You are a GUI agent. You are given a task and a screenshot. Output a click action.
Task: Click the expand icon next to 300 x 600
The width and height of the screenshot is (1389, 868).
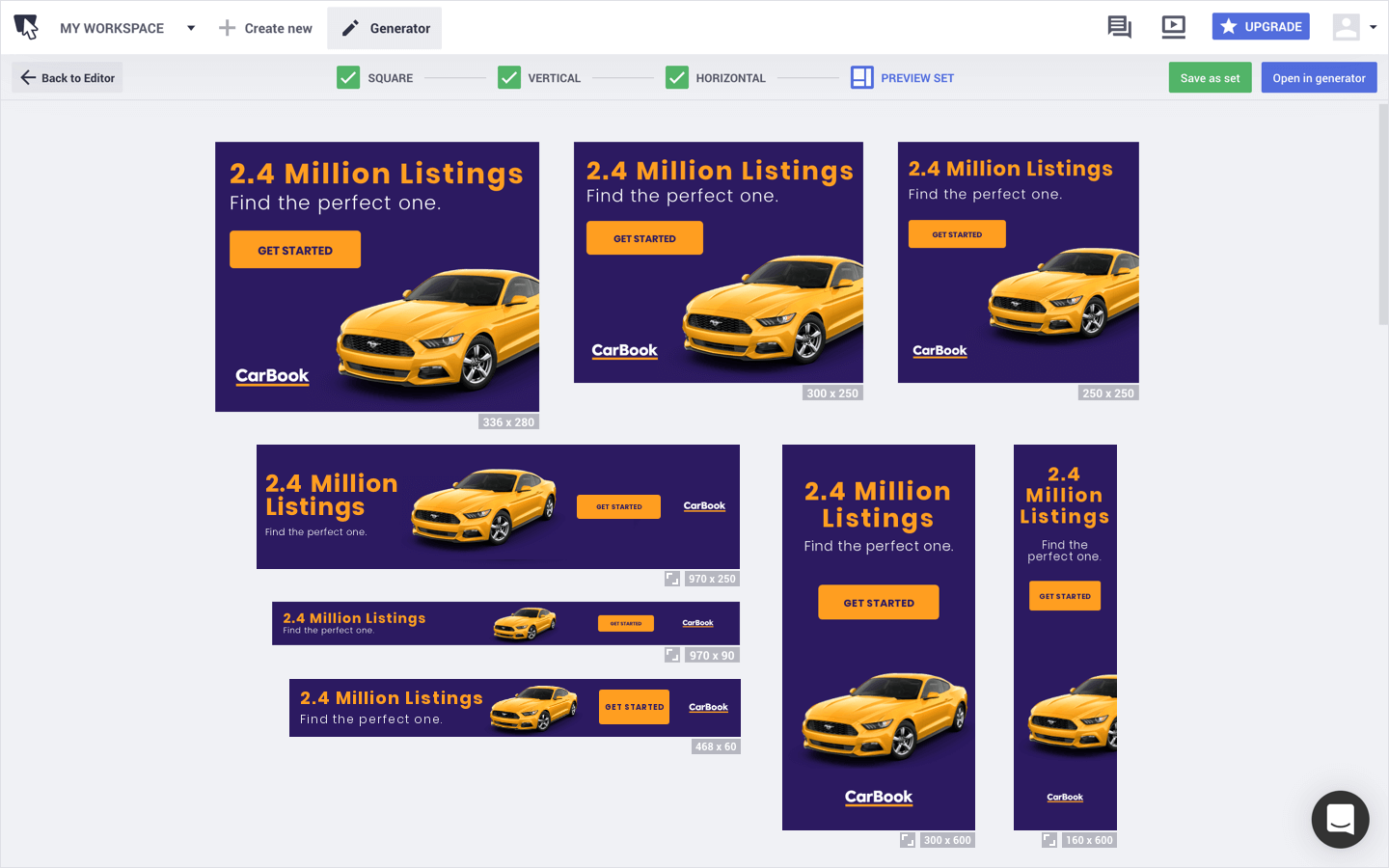(908, 840)
